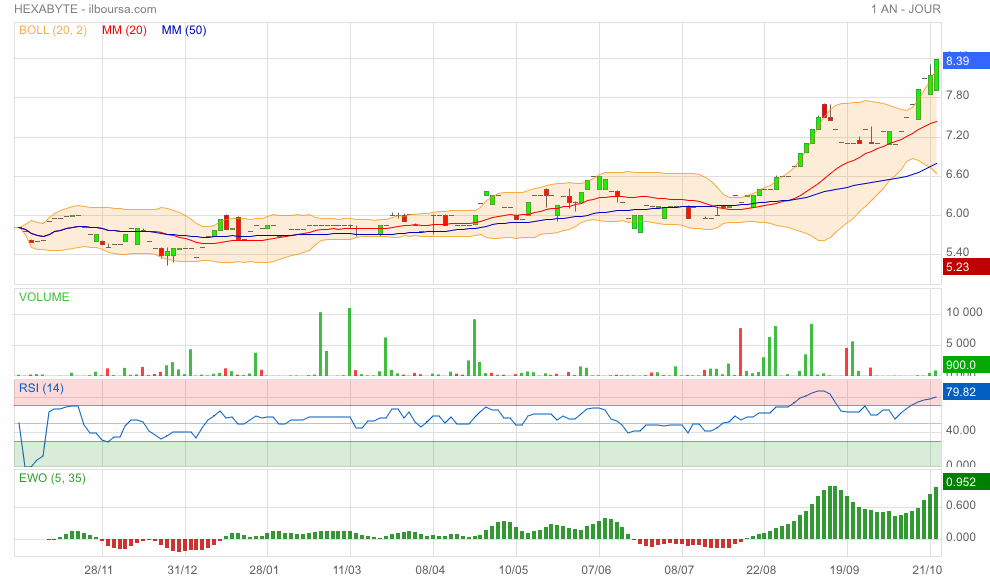Click the 28/11 date axis label
The width and height of the screenshot is (990, 580).
99,570
